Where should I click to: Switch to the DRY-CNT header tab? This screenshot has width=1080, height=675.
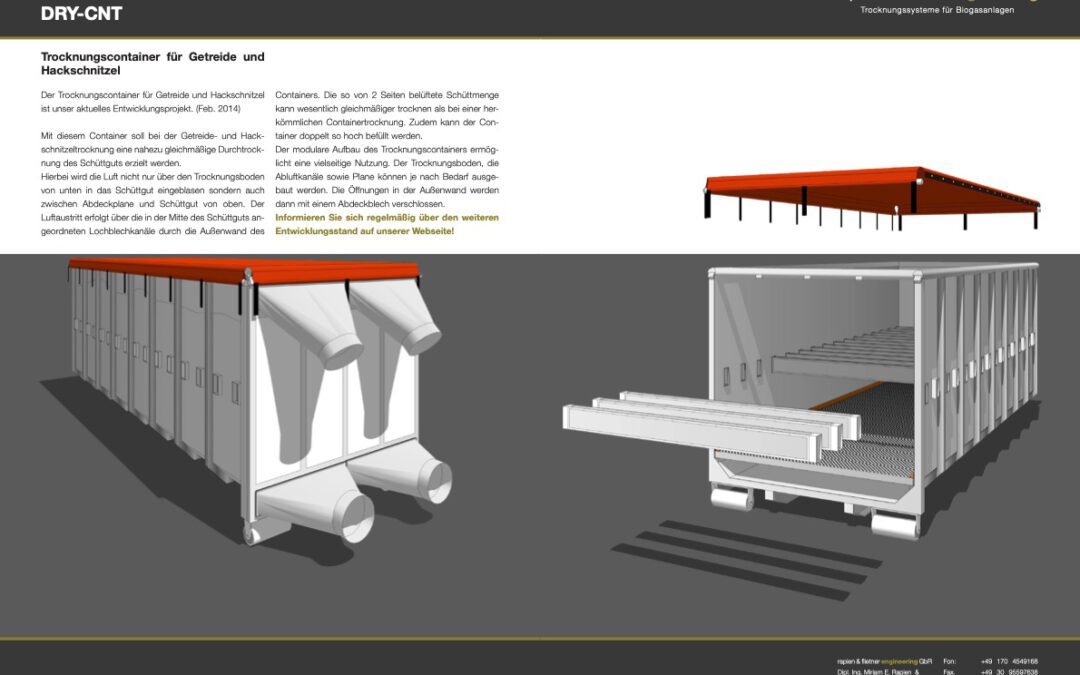pos(79,13)
